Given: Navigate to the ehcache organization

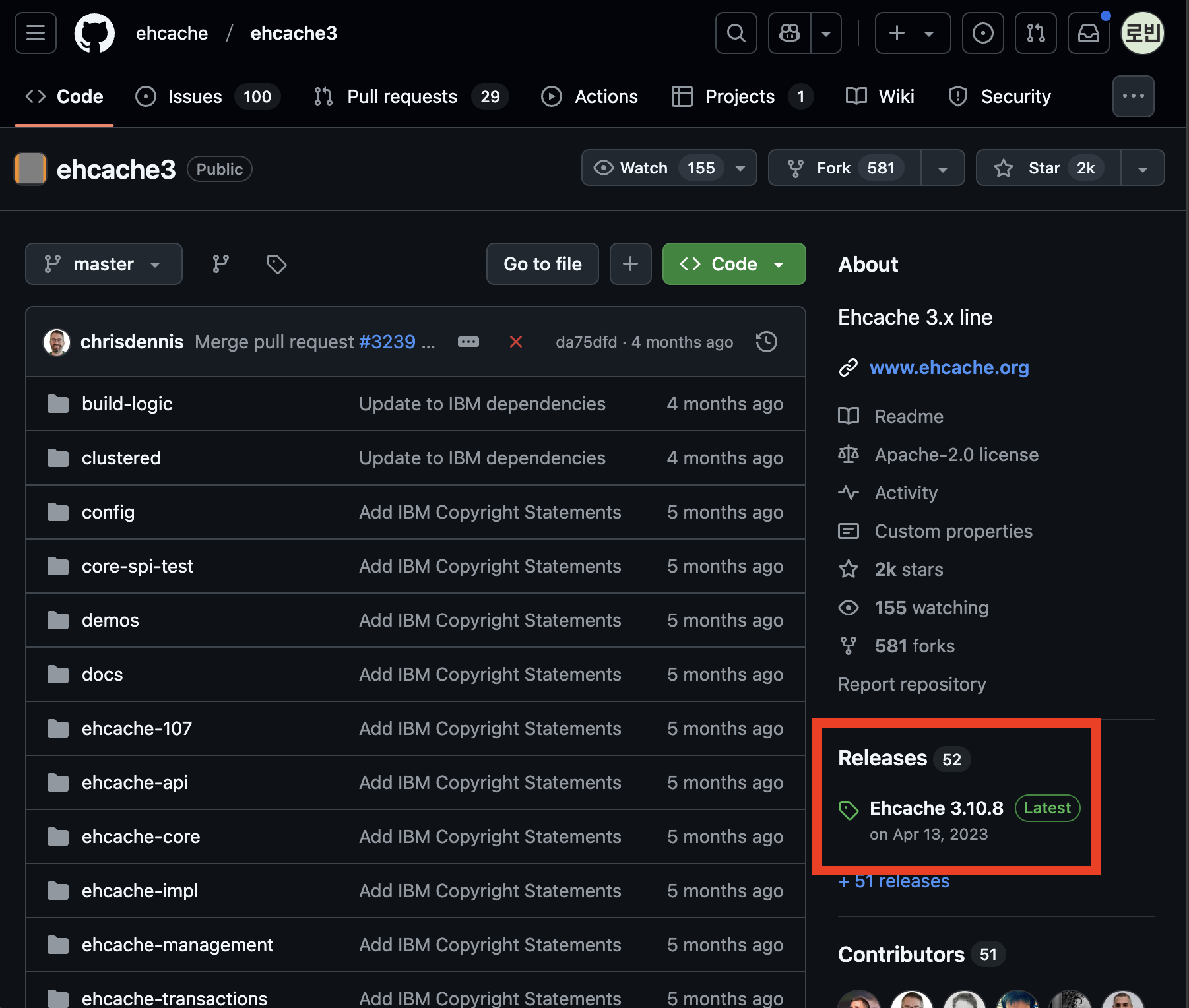Looking at the screenshot, I should pos(172,33).
